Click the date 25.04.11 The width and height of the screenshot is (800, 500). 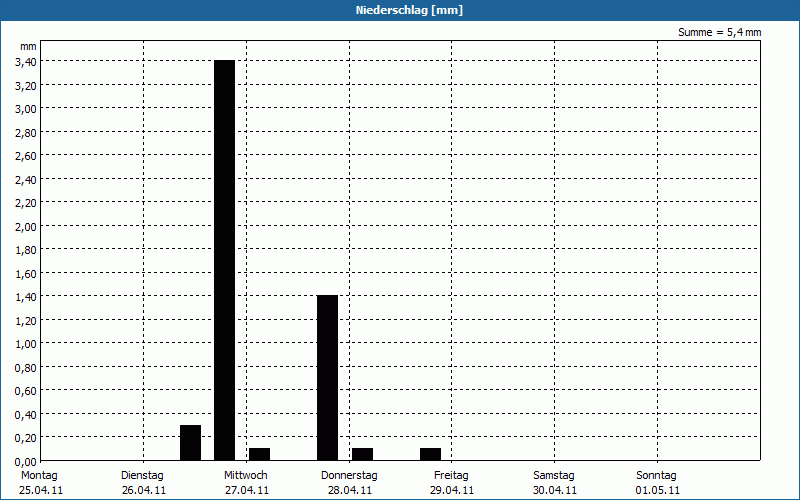coord(41,490)
